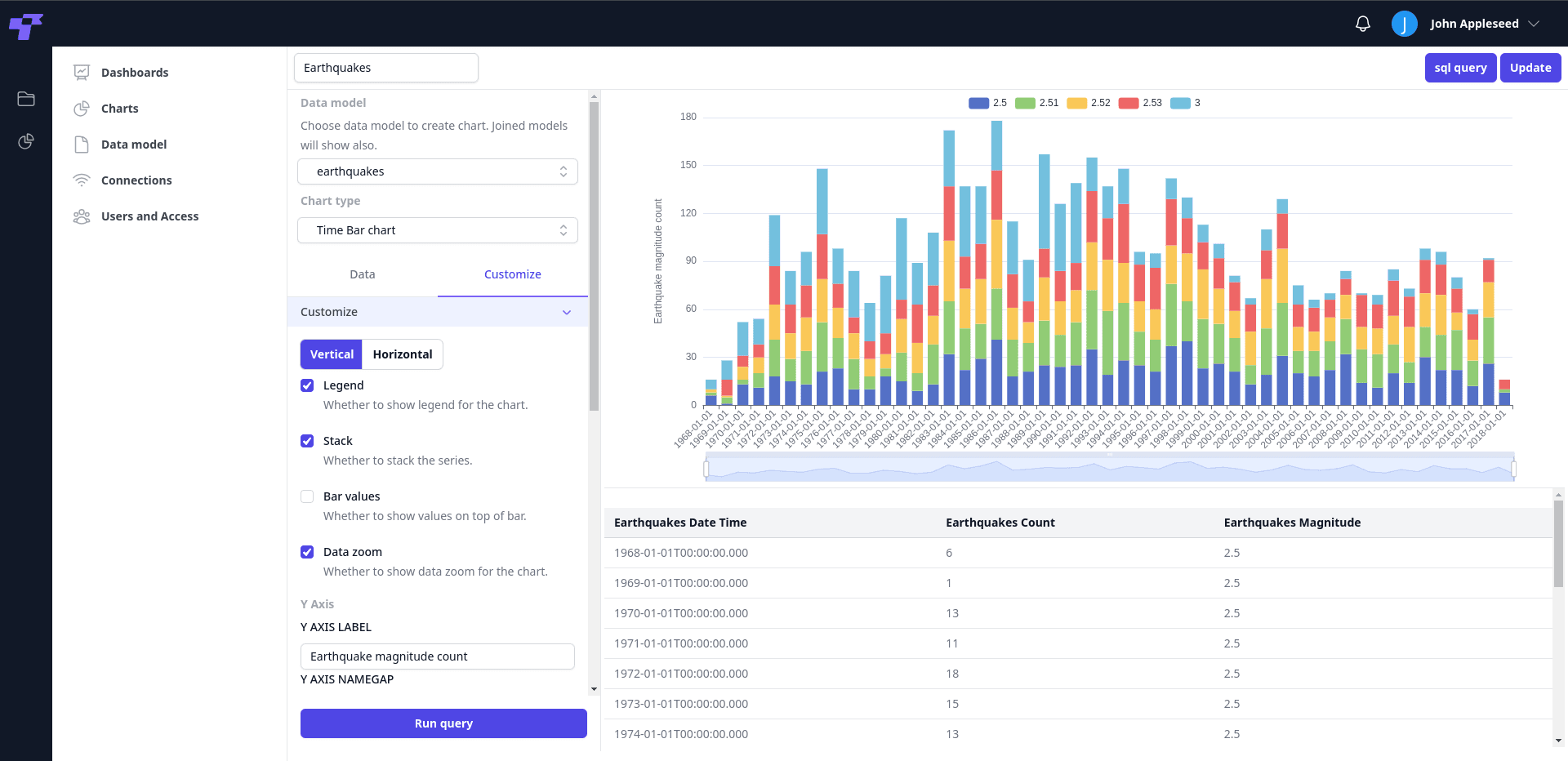This screenshot has height=761, width=1568.
Task: Click the sql query button
Action: 1460,68
